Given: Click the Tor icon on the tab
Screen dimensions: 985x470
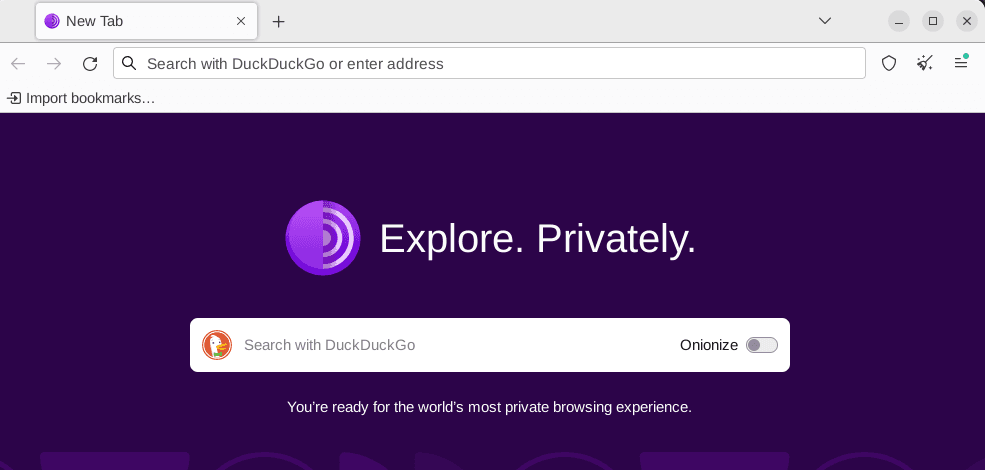Looking at the screenshot, I should [x=52, y=21].
